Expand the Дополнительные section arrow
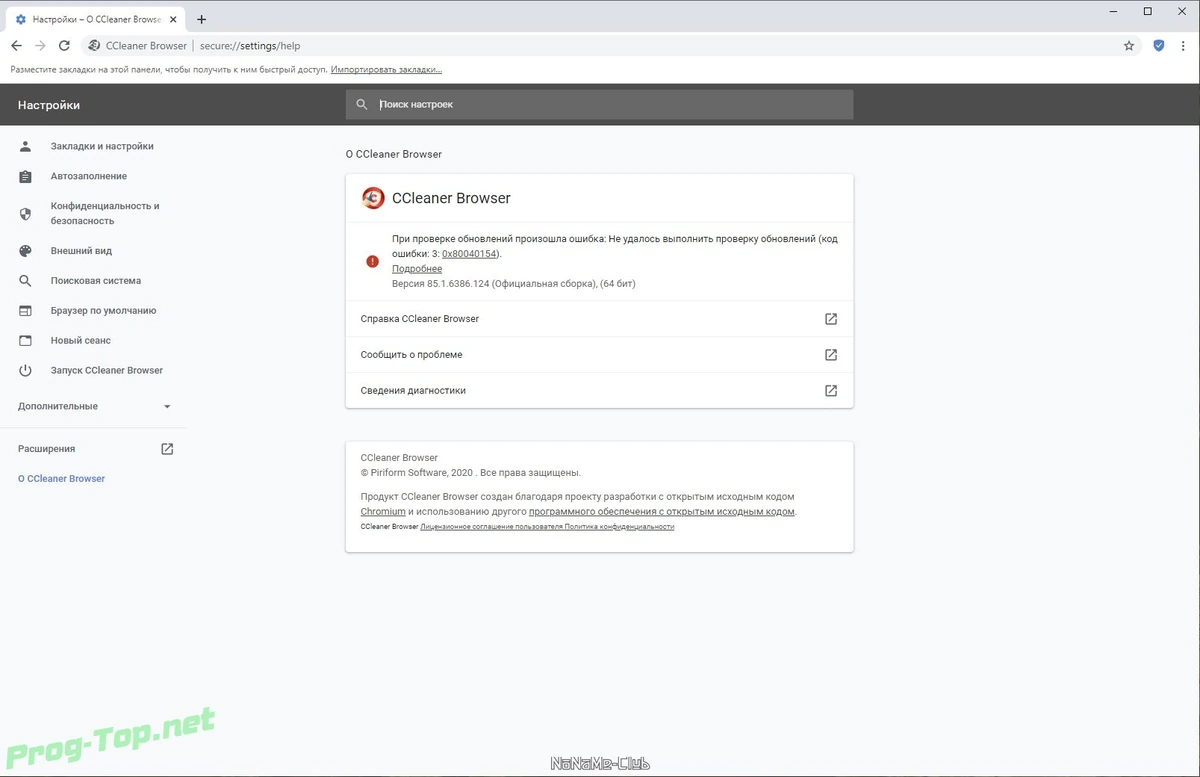1200x777 pixels. (x=167, y=407)
